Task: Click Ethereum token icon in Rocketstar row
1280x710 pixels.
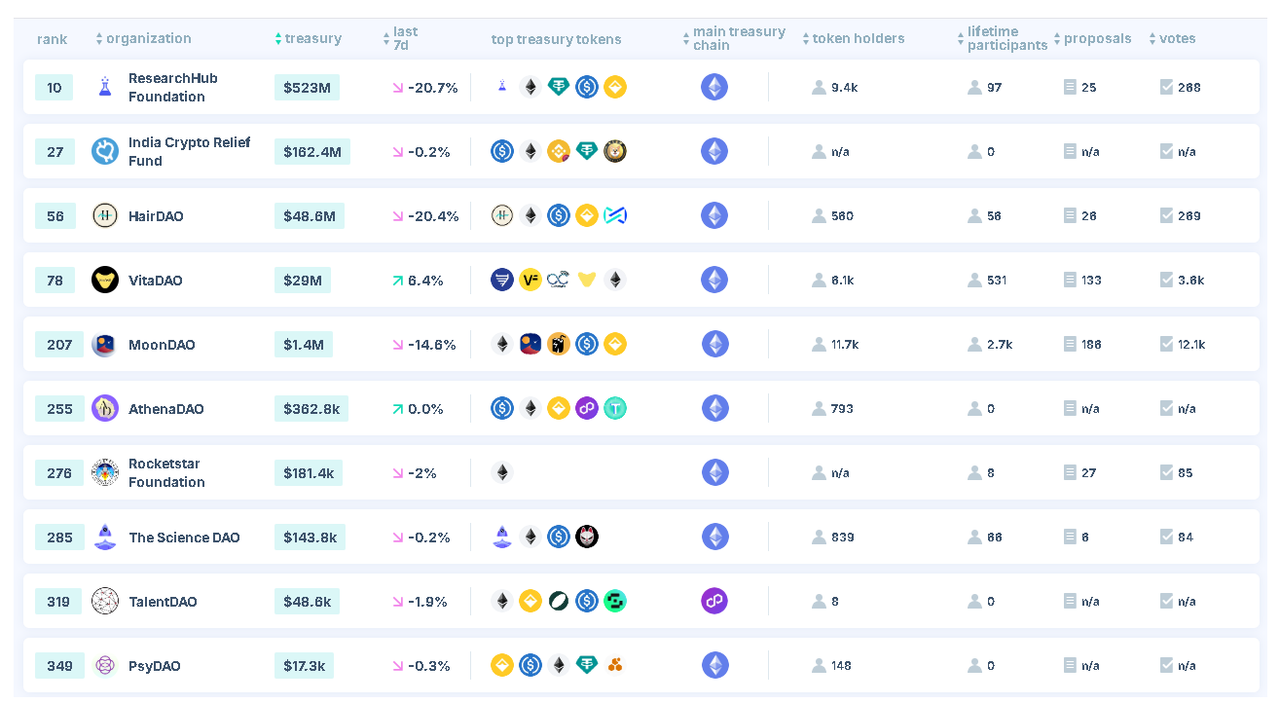Action: (502, 472)
